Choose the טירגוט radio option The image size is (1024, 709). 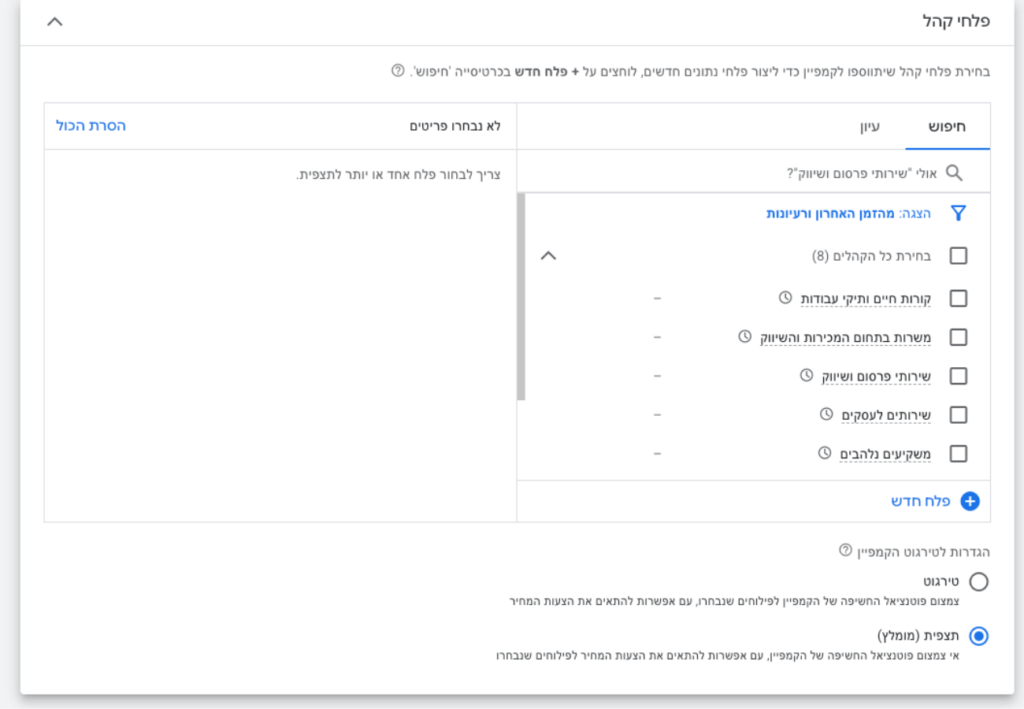[978, 582]
